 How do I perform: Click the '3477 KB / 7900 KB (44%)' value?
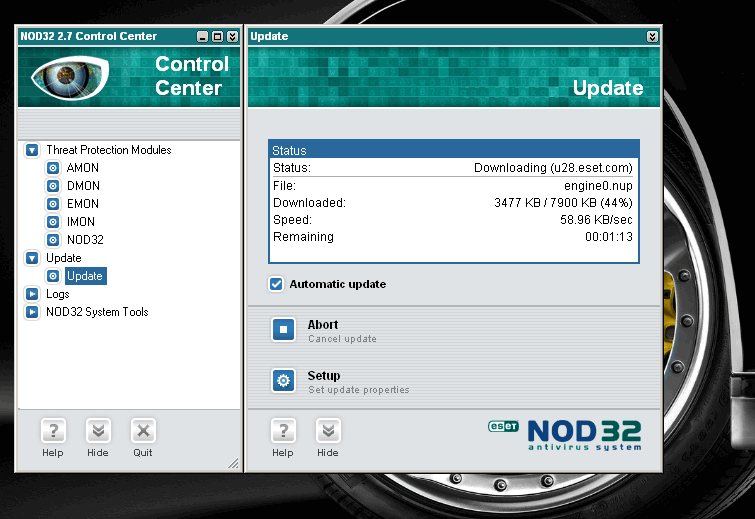pos(563,203)
